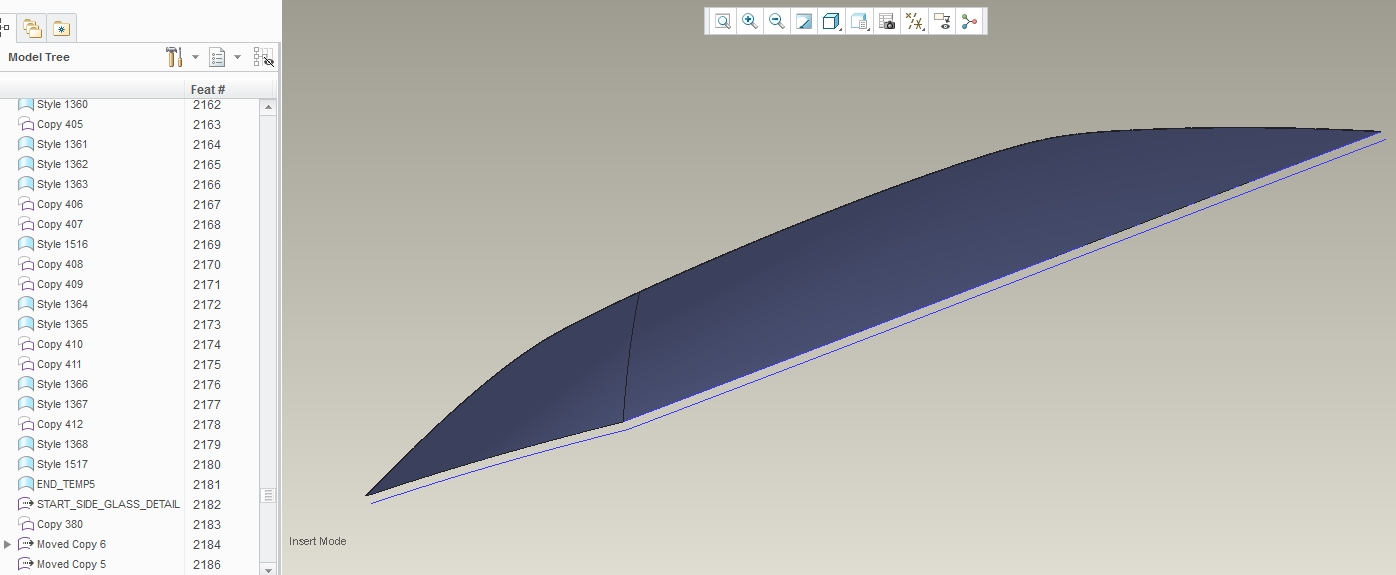Image resolution: width=1396 pixels, height=575 pixels.
Task: Click the Model Tree scrollbar thumb
Action: click(267, 496)
